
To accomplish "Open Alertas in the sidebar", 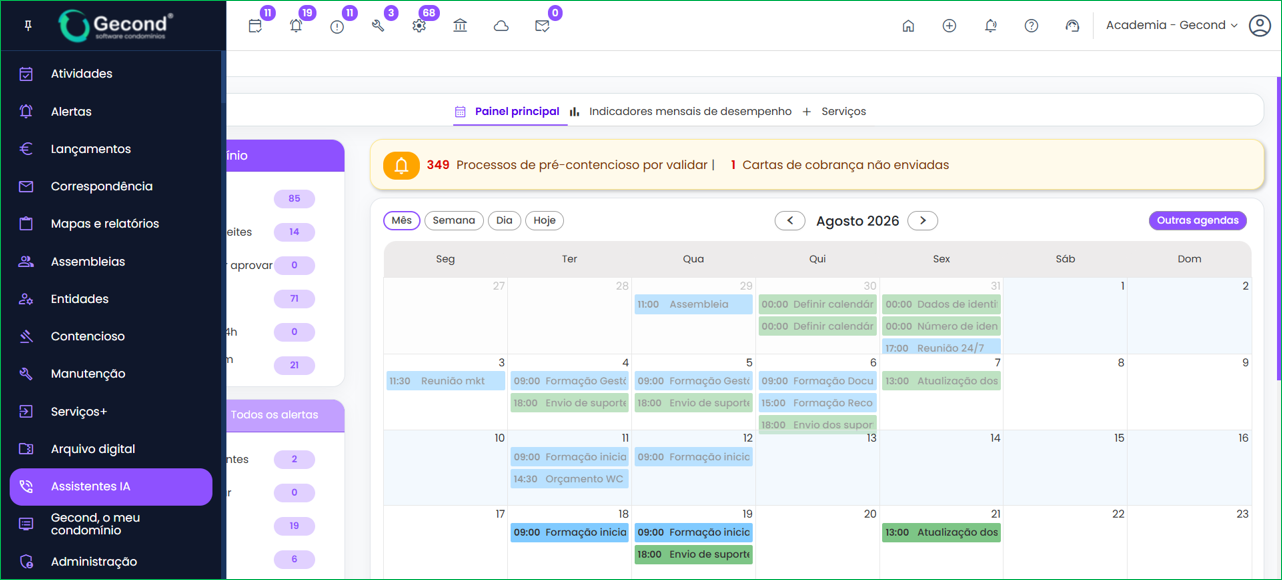I will coord(111,112).
